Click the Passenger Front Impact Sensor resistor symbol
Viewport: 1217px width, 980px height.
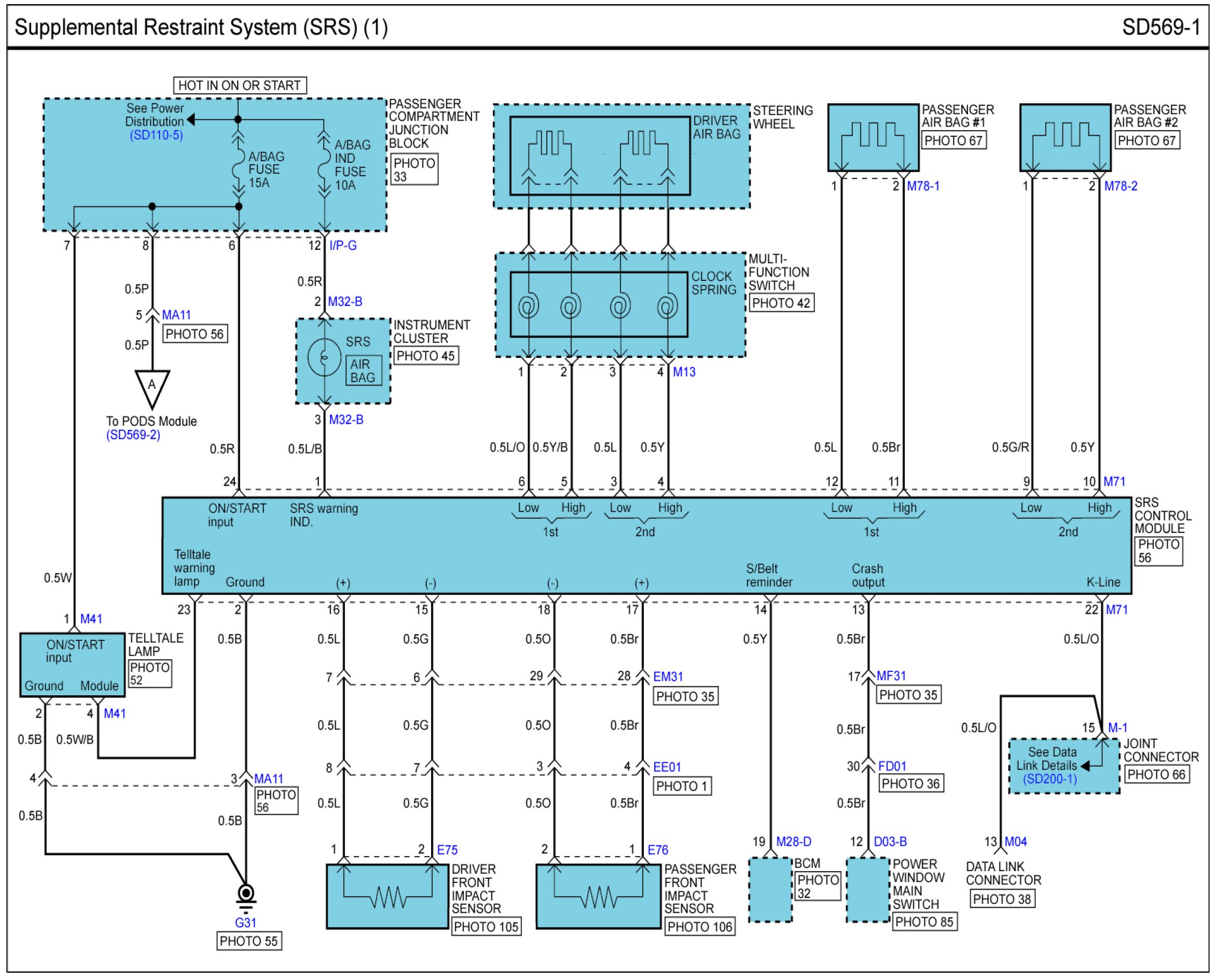point(599,896)
